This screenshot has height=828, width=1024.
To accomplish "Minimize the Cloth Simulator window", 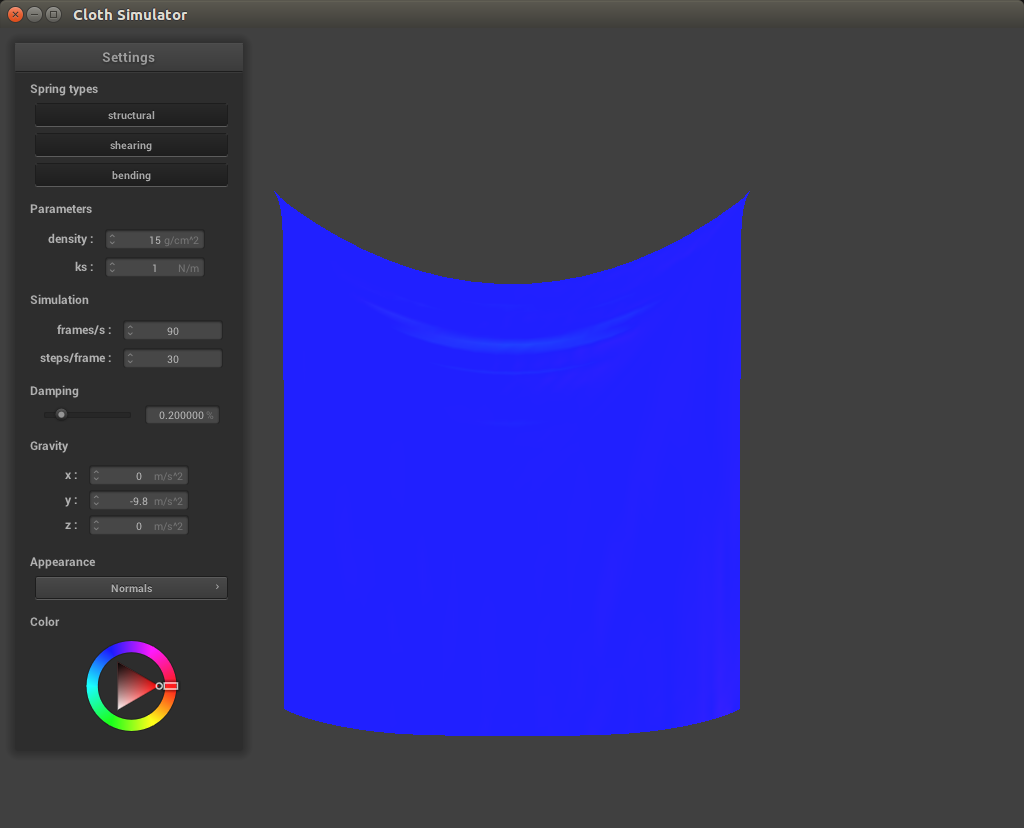I will tap(35, 14).
